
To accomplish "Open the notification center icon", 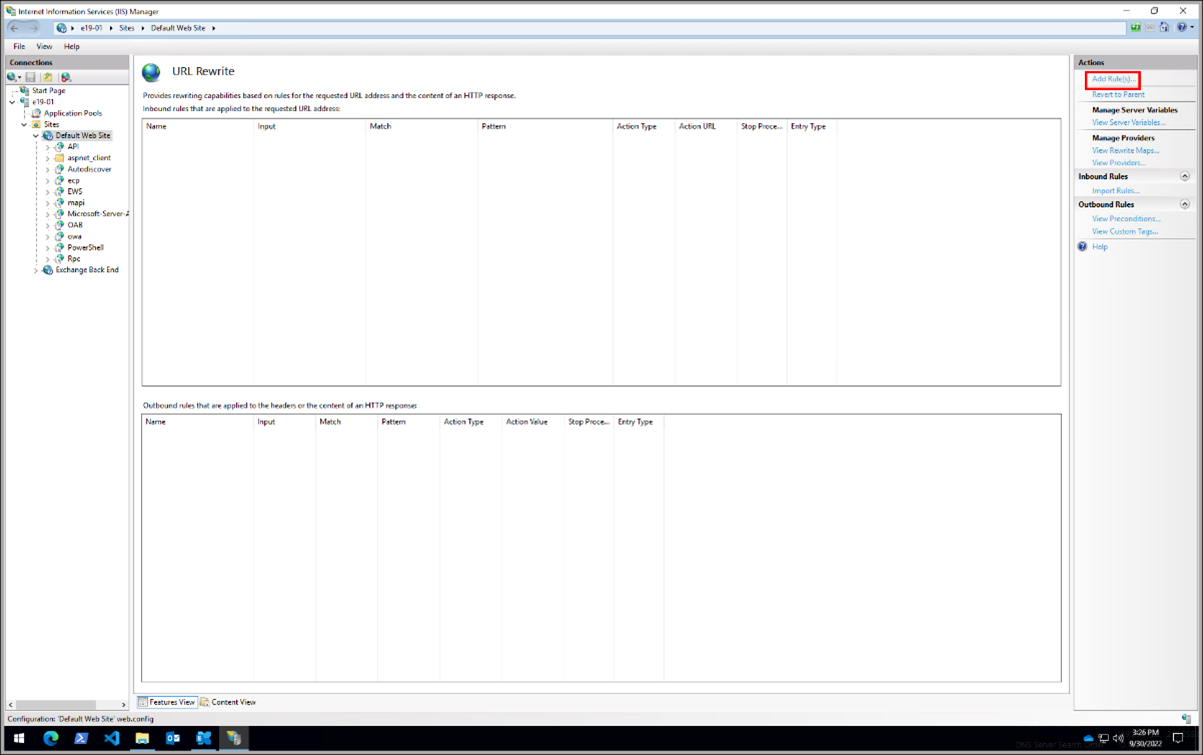I will pos(1178,738).
